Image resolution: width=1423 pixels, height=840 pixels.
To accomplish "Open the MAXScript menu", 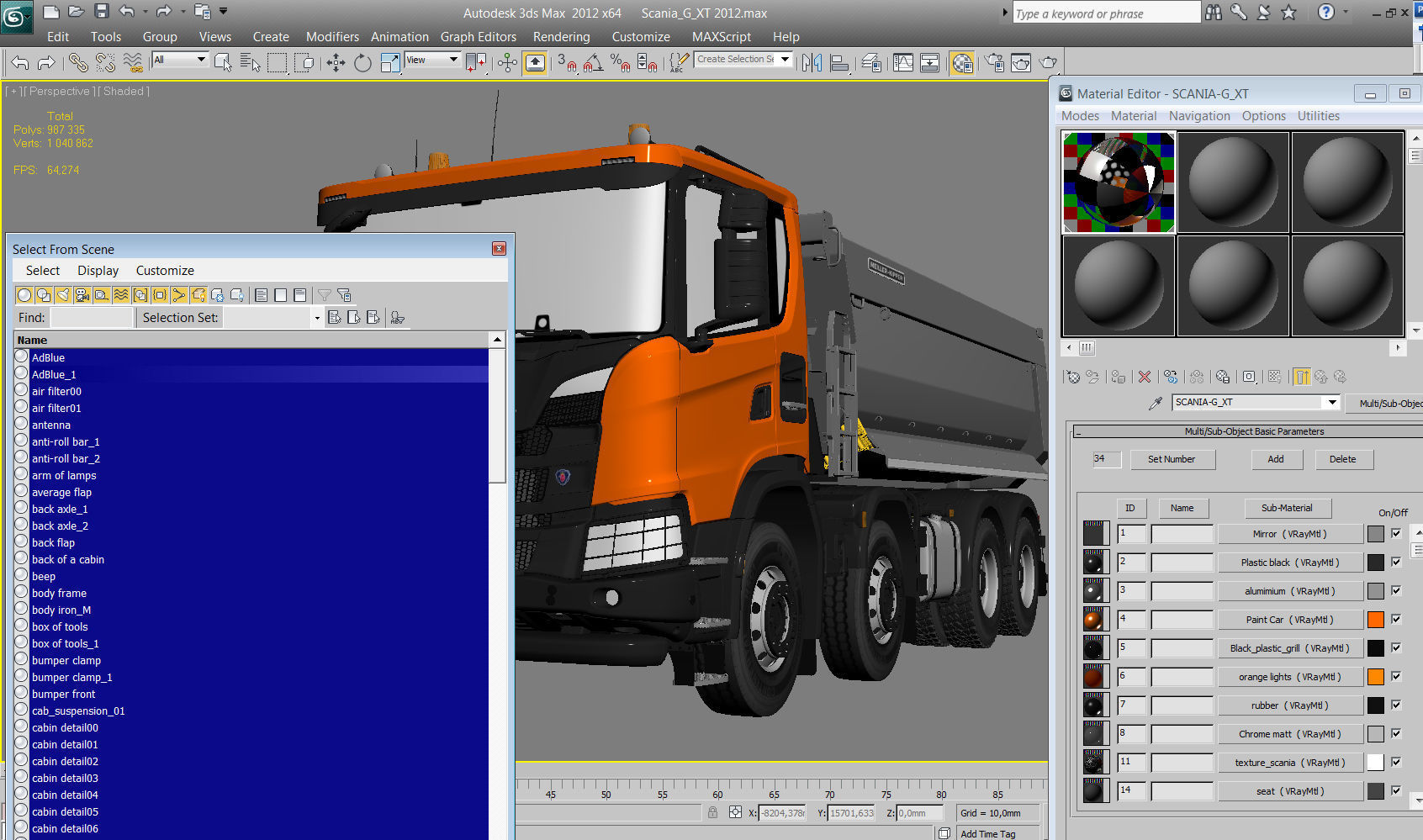I will (722, 37).
